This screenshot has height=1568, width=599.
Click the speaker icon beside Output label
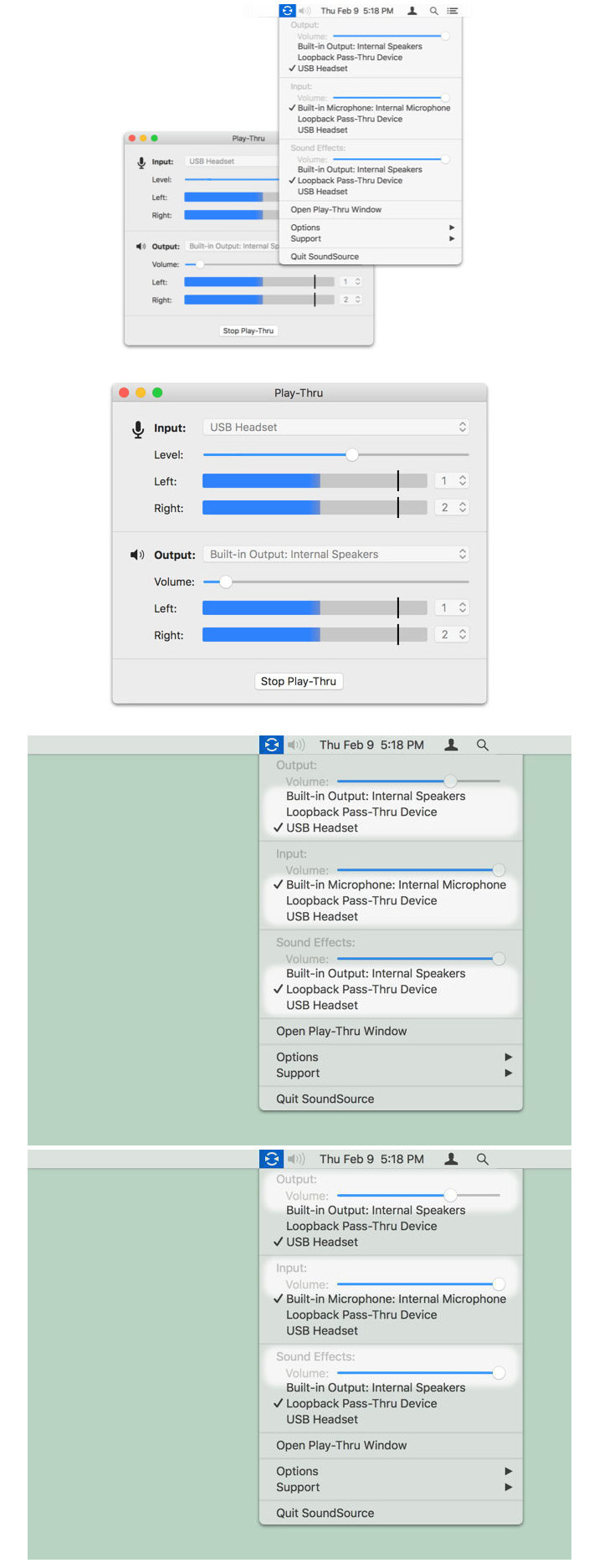click(x=137, y=555)
